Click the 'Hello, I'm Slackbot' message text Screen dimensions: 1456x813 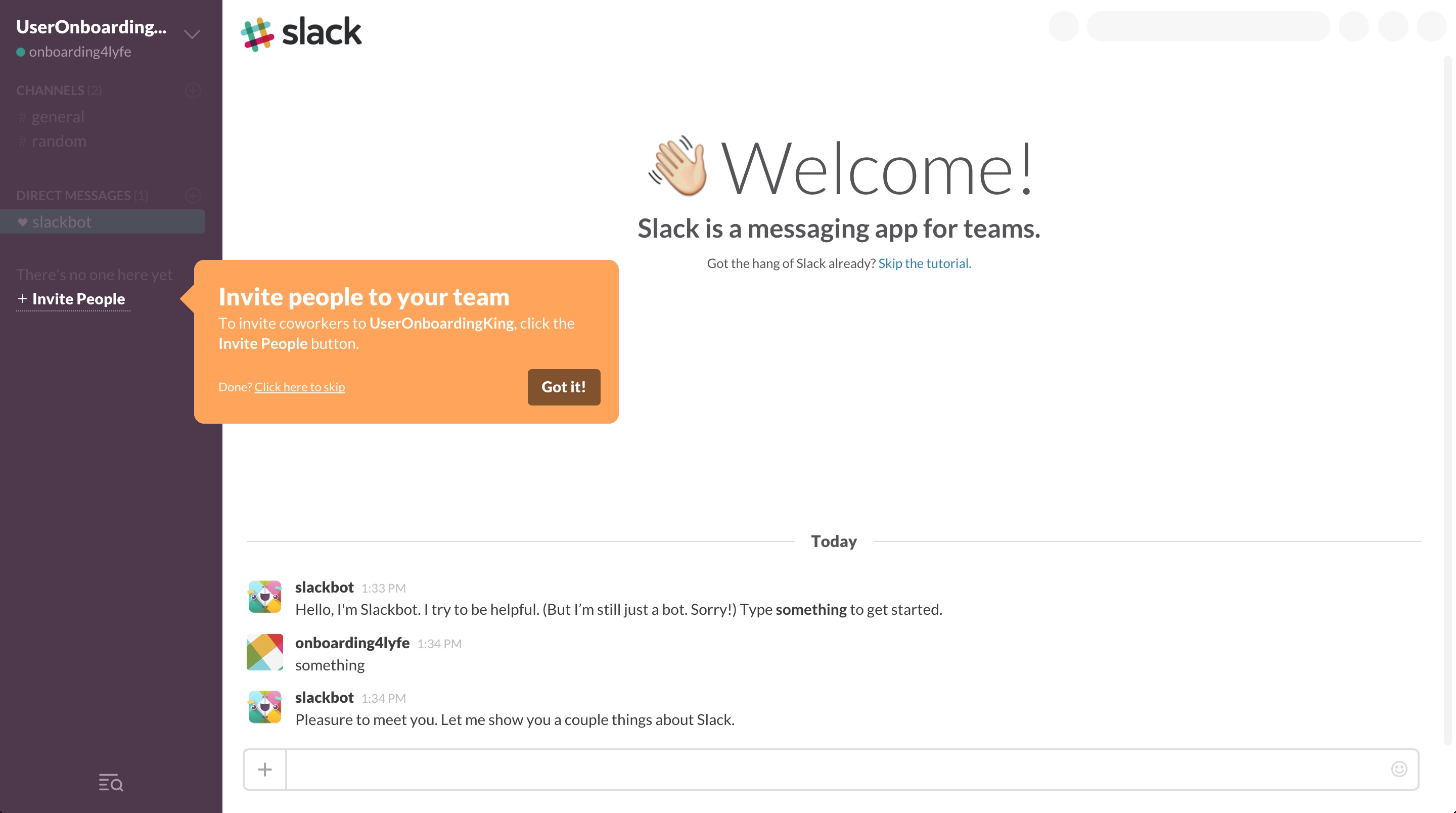(619, 609)
